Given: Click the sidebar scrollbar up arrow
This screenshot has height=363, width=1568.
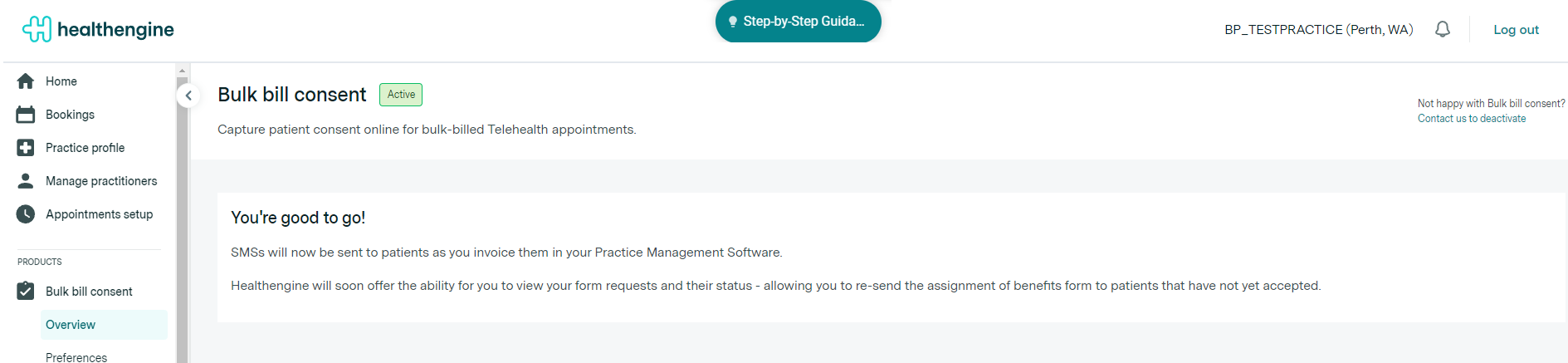Looking at the screenshot, I should coord(182,71).
